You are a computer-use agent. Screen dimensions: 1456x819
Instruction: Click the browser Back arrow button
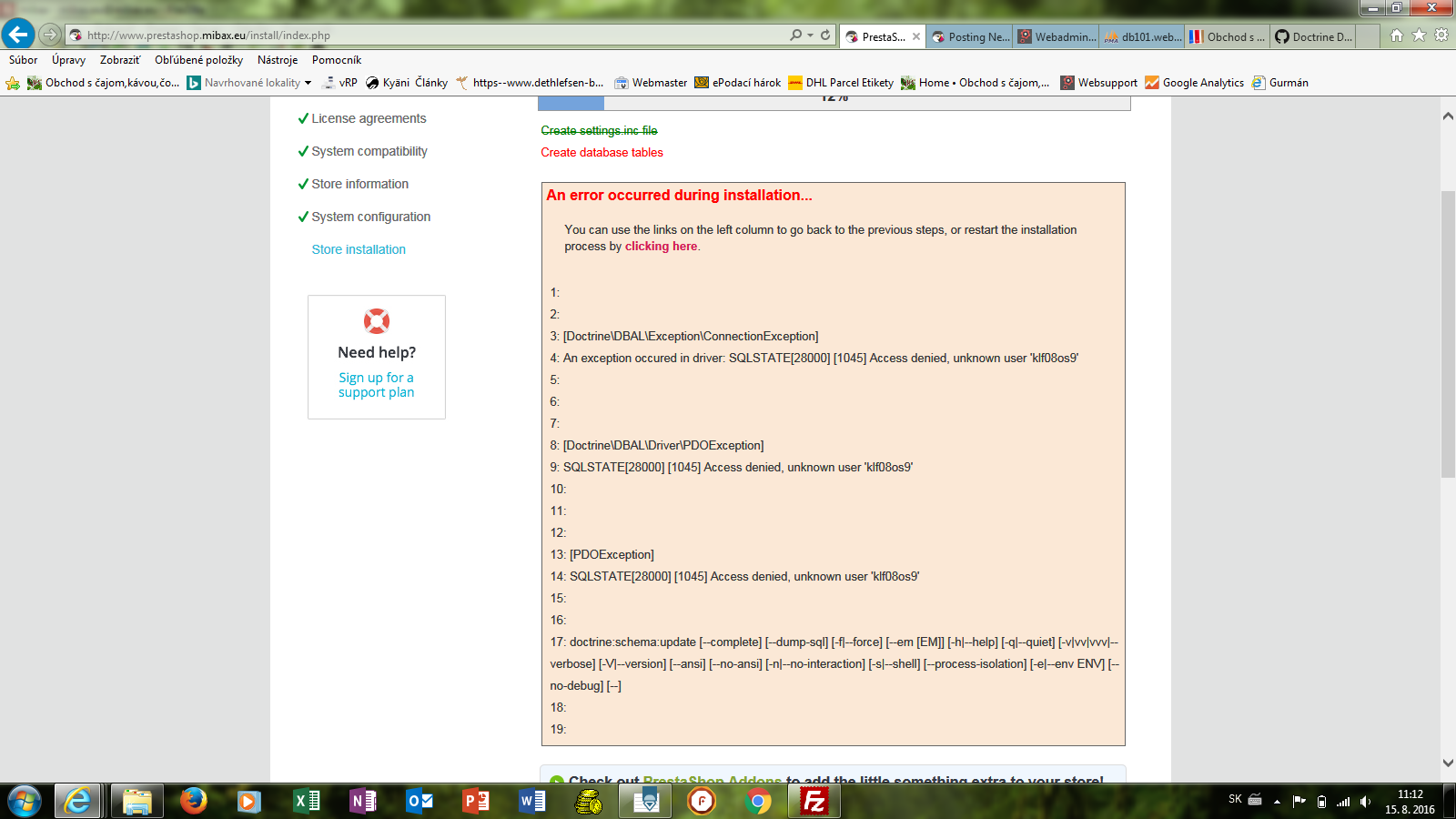coord(18,35)
